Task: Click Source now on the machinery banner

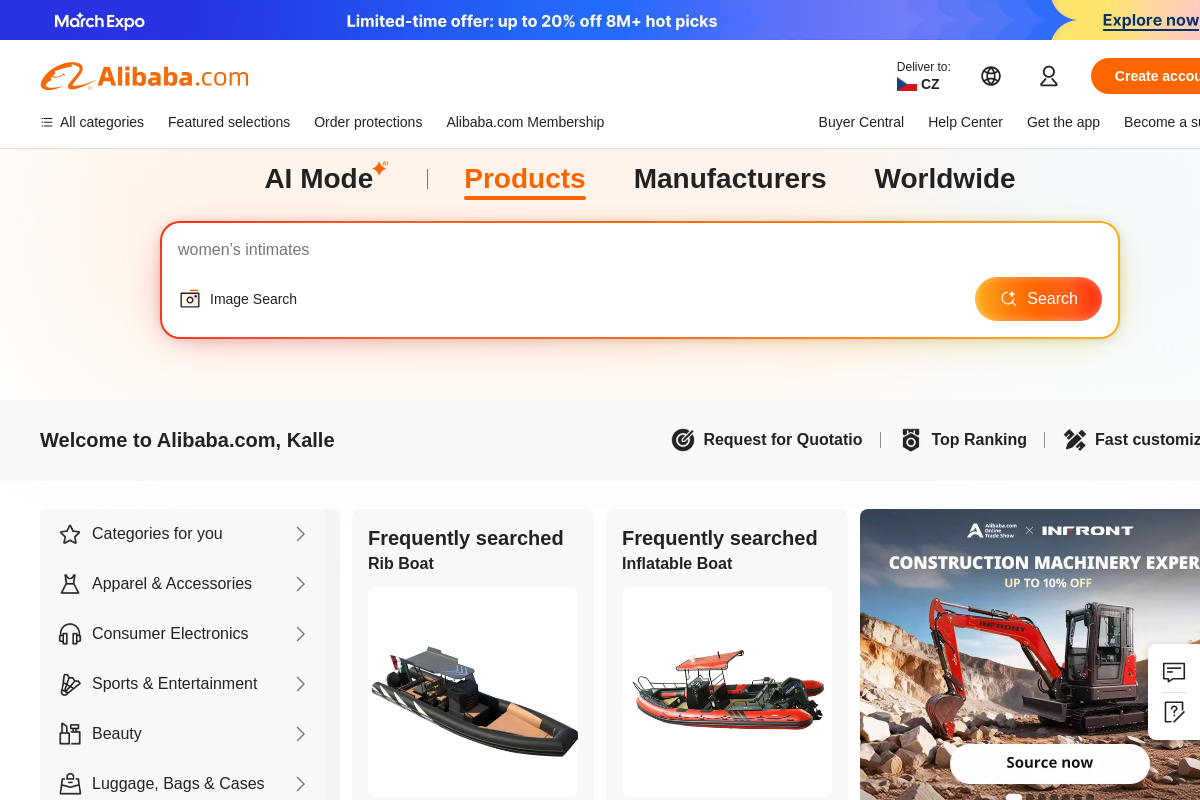Action: coord(1050,762)
